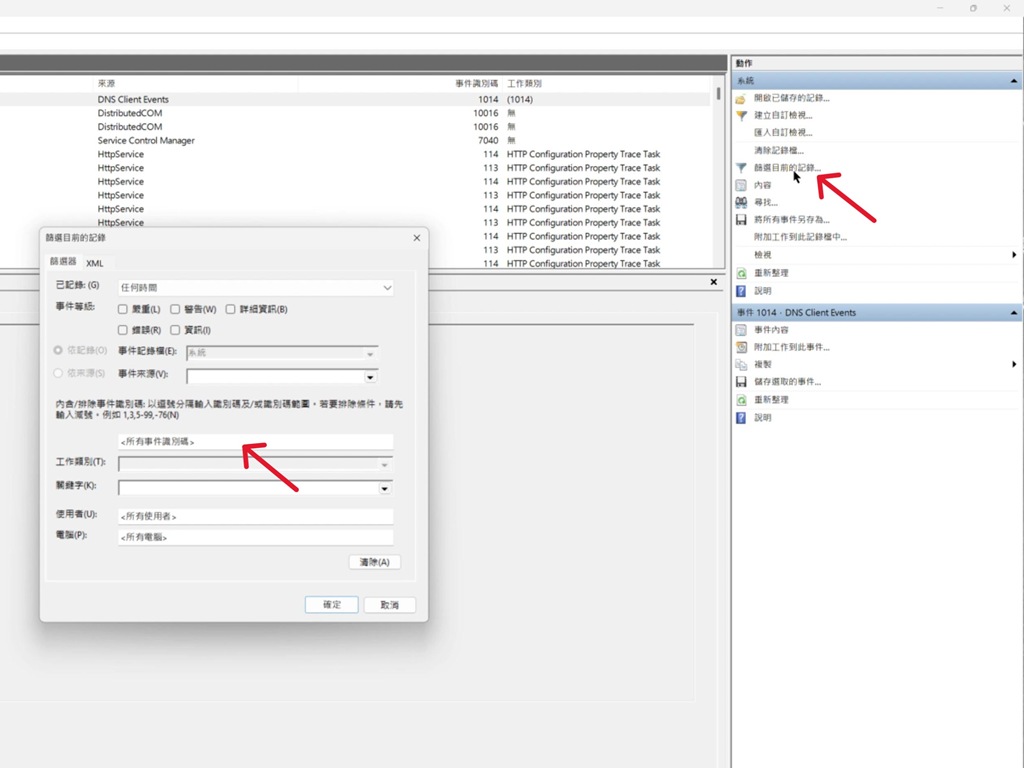Confirm the filter with 確定 button
The height and width of the screenshot is (768, 1024).
[332, 605]
